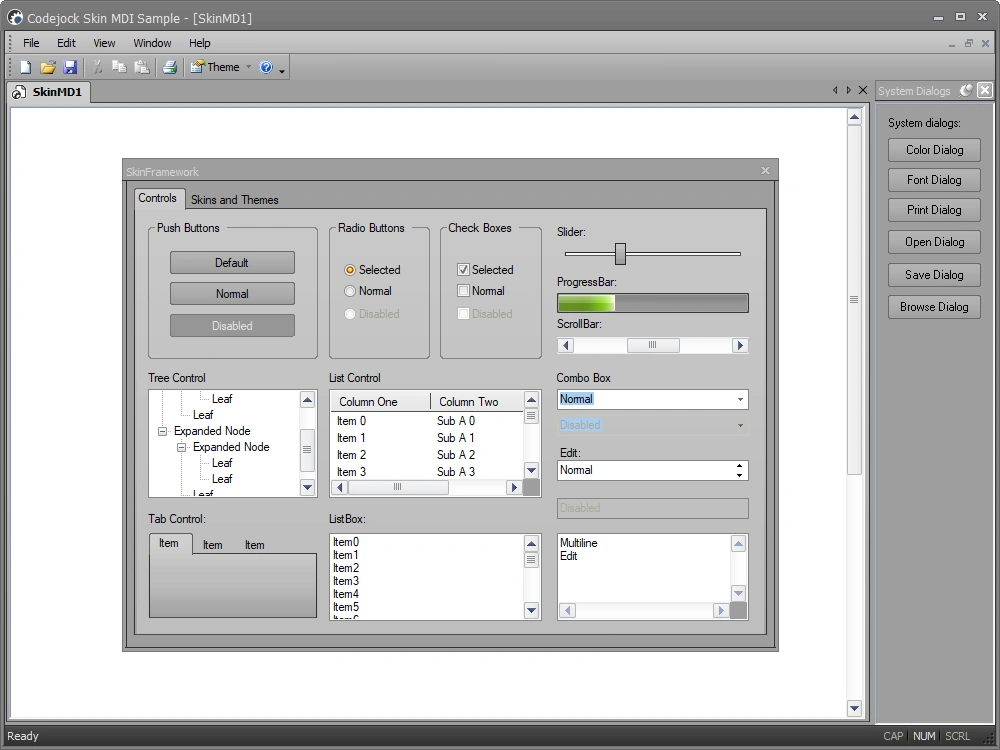Open toolbar options arrow next to Help
The image size is (1000, 750).
pyautogui.click(x=282, y=69)
